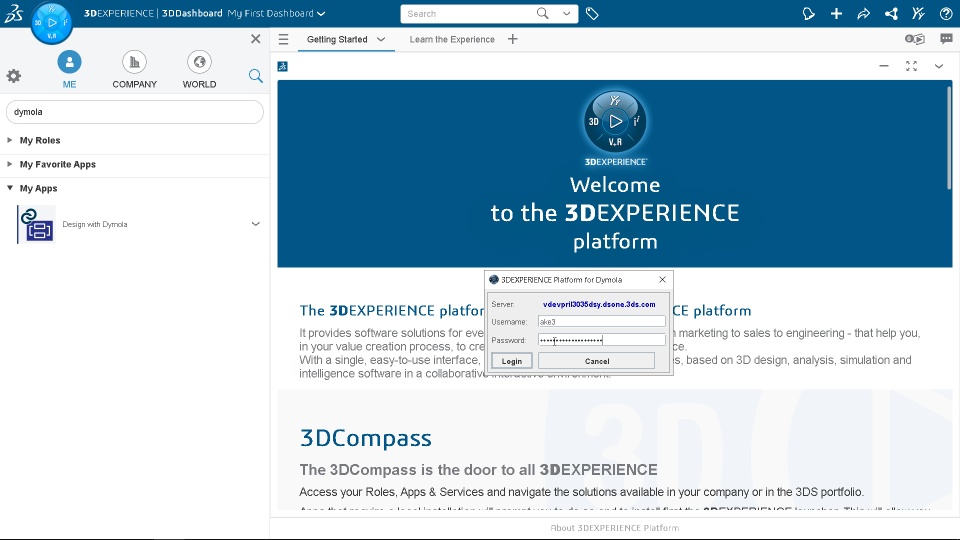Open the chat bubble icon
The height and width of the screenshot is (540, 960).
click(x=946, y=39)
